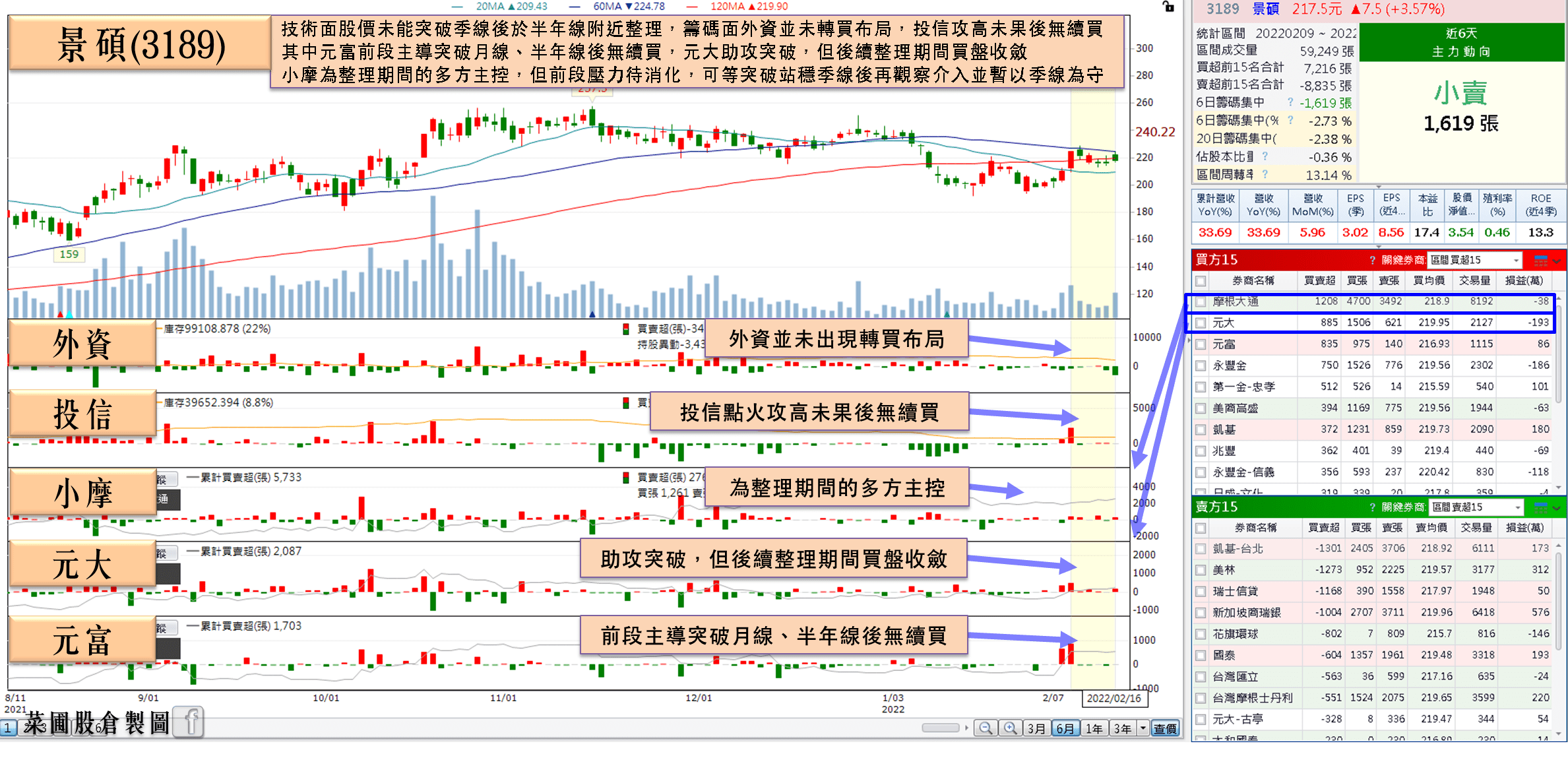
Task: Click 台灣匯立 broker name
Action: [x=1236, y=677]
